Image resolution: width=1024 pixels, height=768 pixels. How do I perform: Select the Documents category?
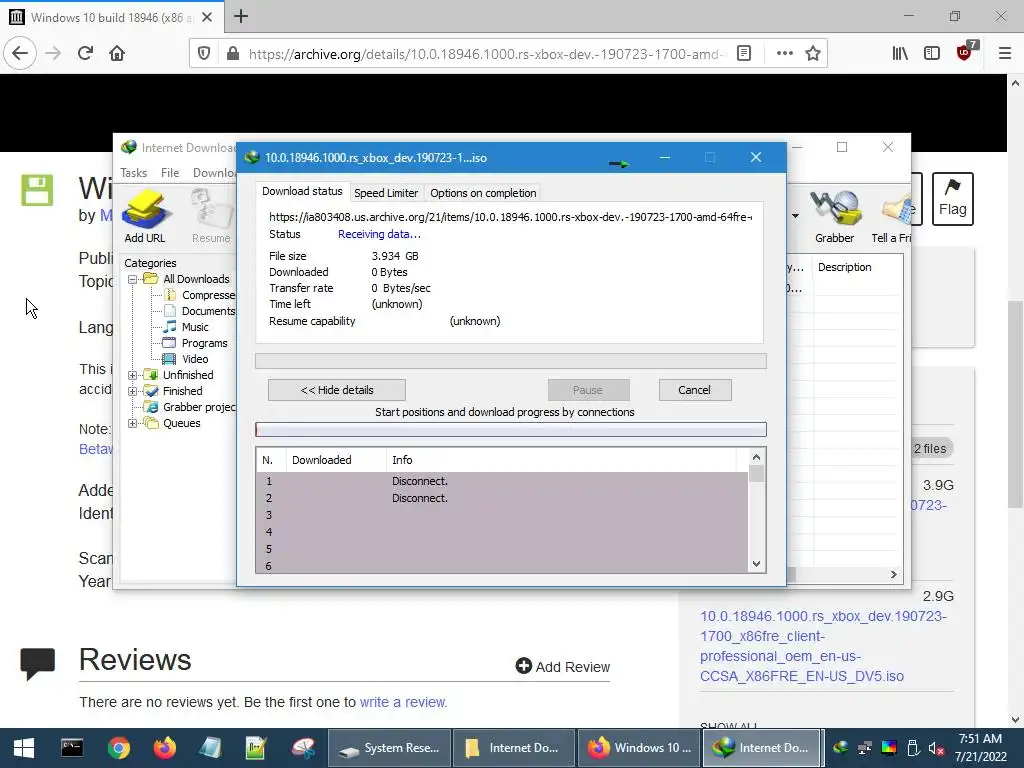[x=208, y=311]
